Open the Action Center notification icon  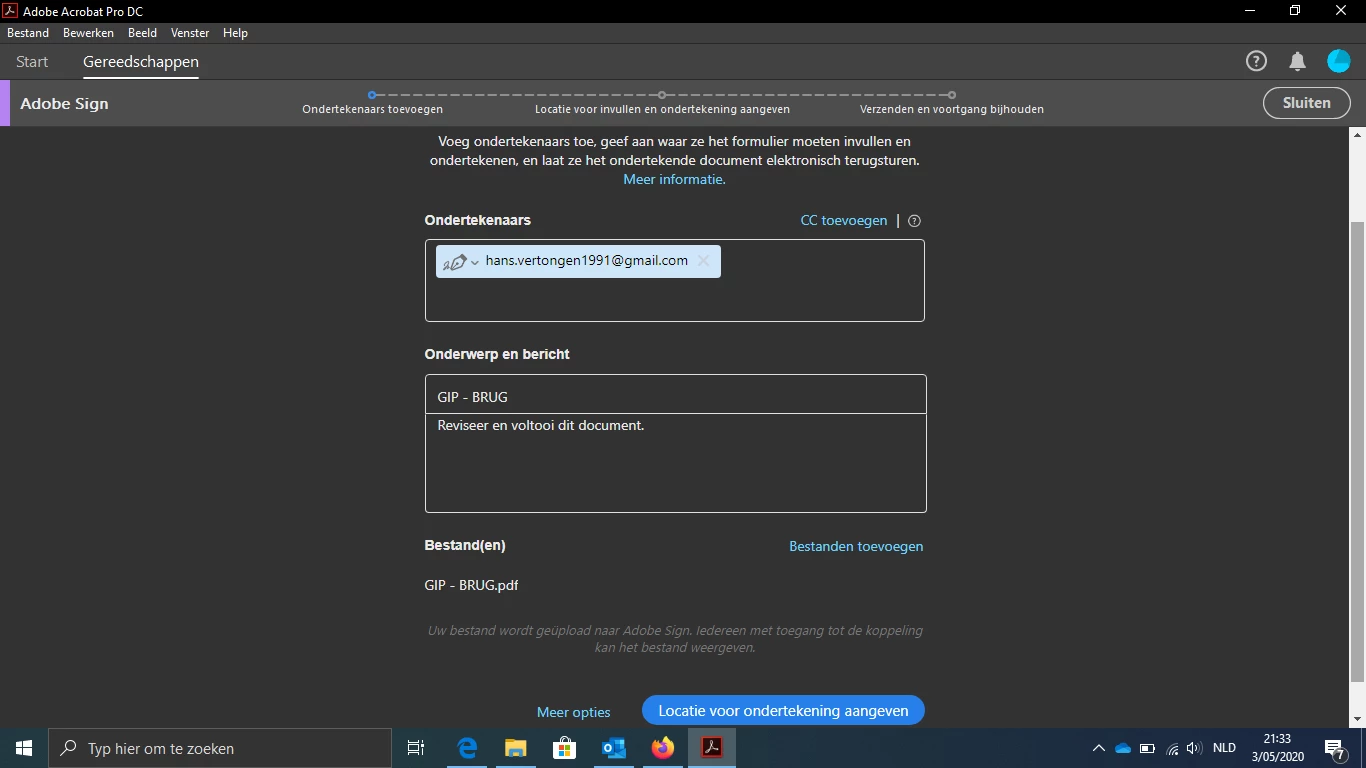(1334, 748)
